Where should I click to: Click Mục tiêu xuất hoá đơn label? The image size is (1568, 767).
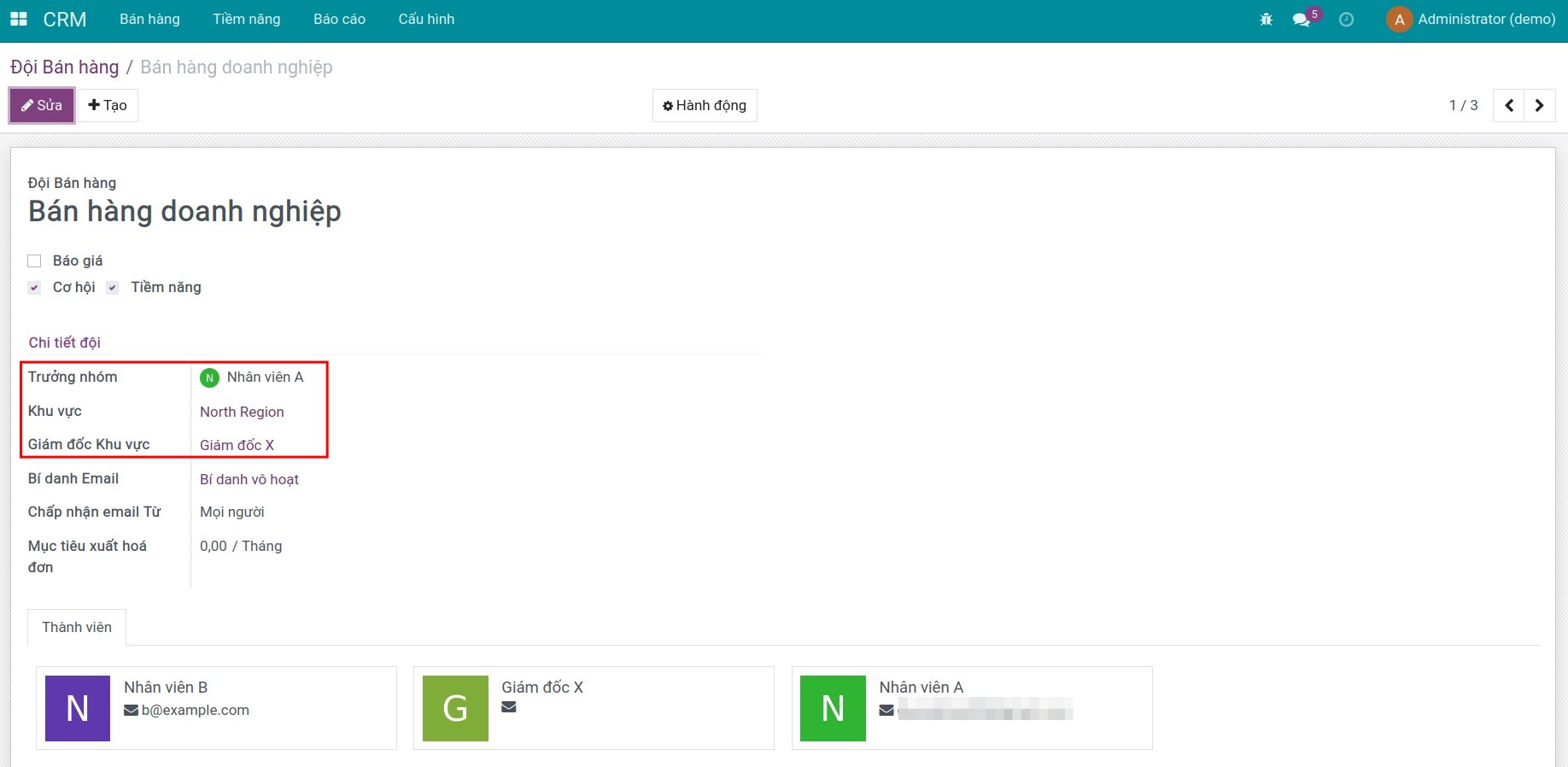click(87, 556)
